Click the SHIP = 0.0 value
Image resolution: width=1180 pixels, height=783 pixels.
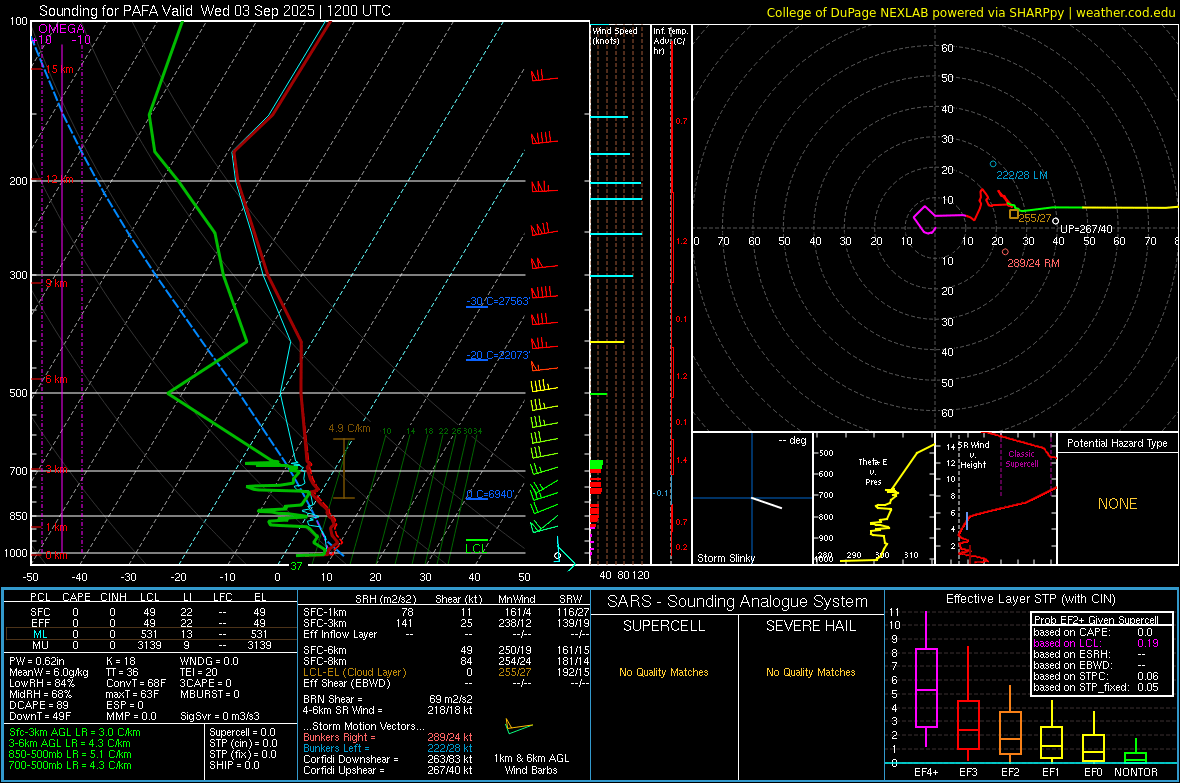[234, 765]
